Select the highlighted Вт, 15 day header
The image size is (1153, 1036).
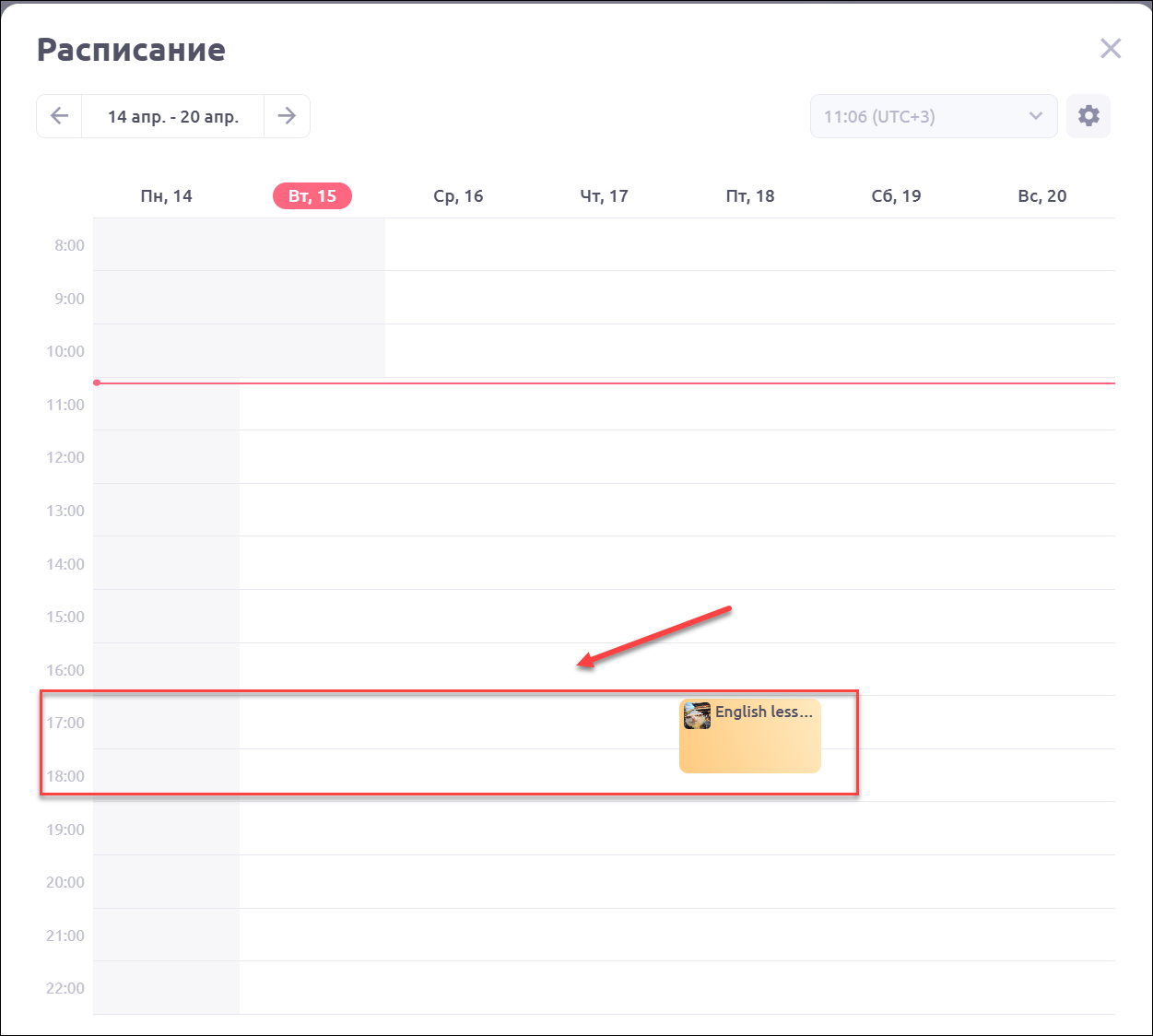(x=312, y=196)
